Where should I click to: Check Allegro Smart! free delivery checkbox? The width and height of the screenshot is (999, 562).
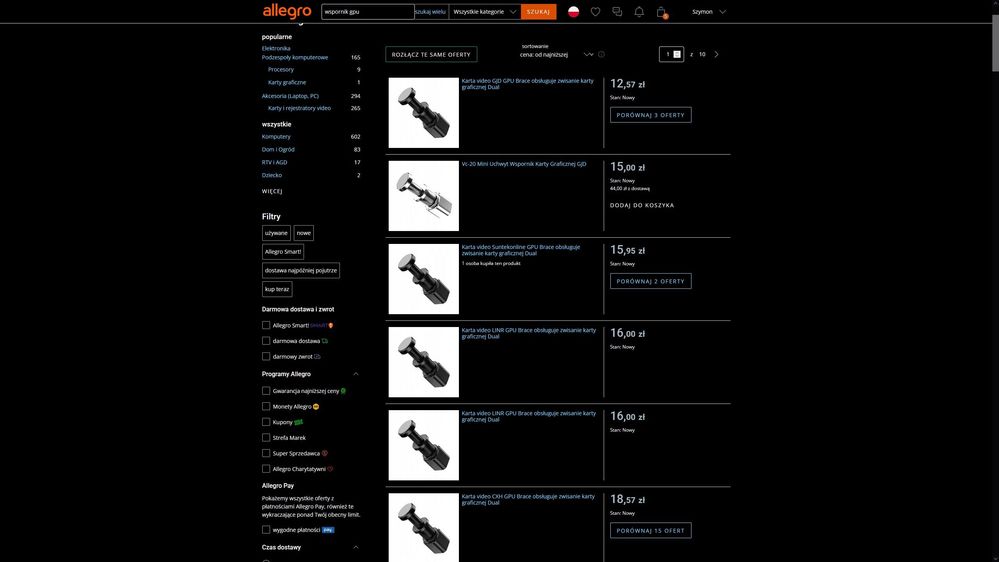tap(266, 326)
